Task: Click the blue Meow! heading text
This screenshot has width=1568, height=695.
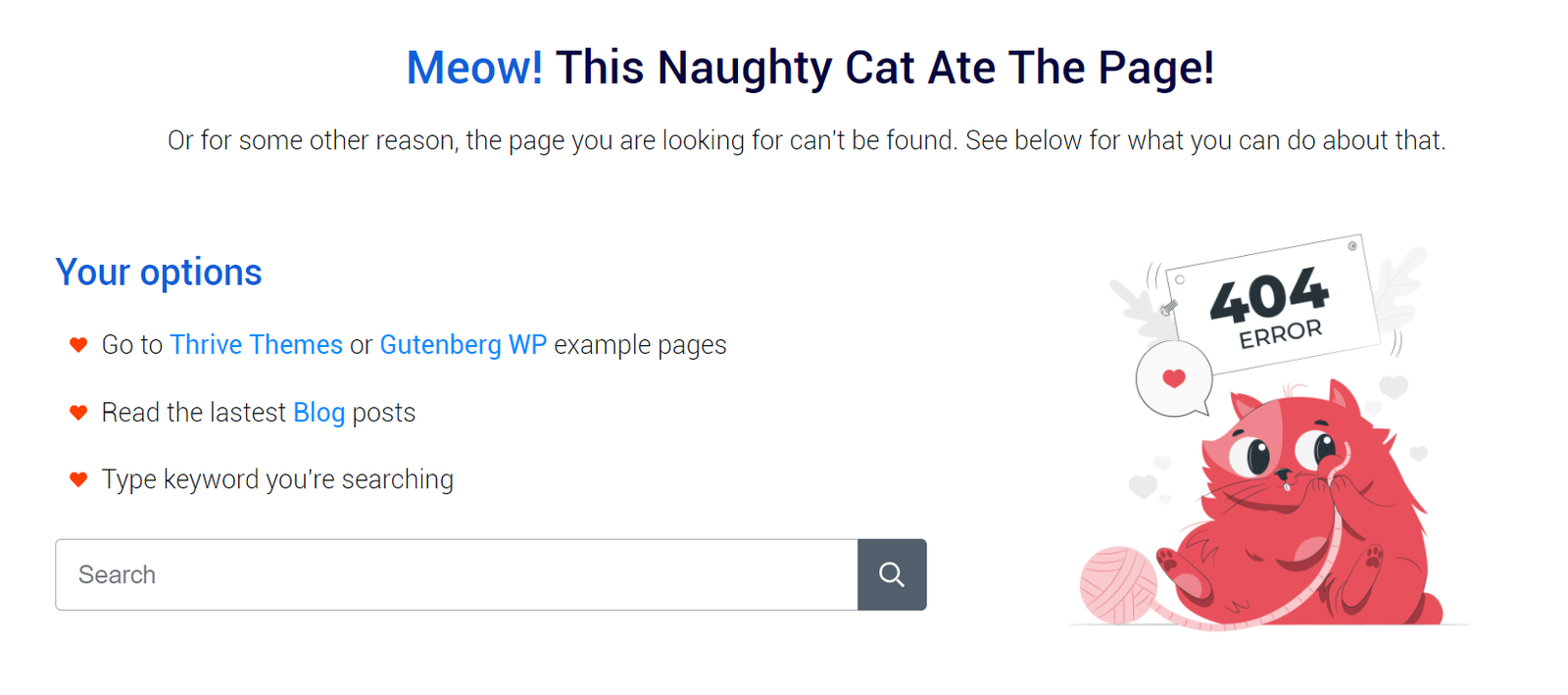Action: tap(474, 68)
